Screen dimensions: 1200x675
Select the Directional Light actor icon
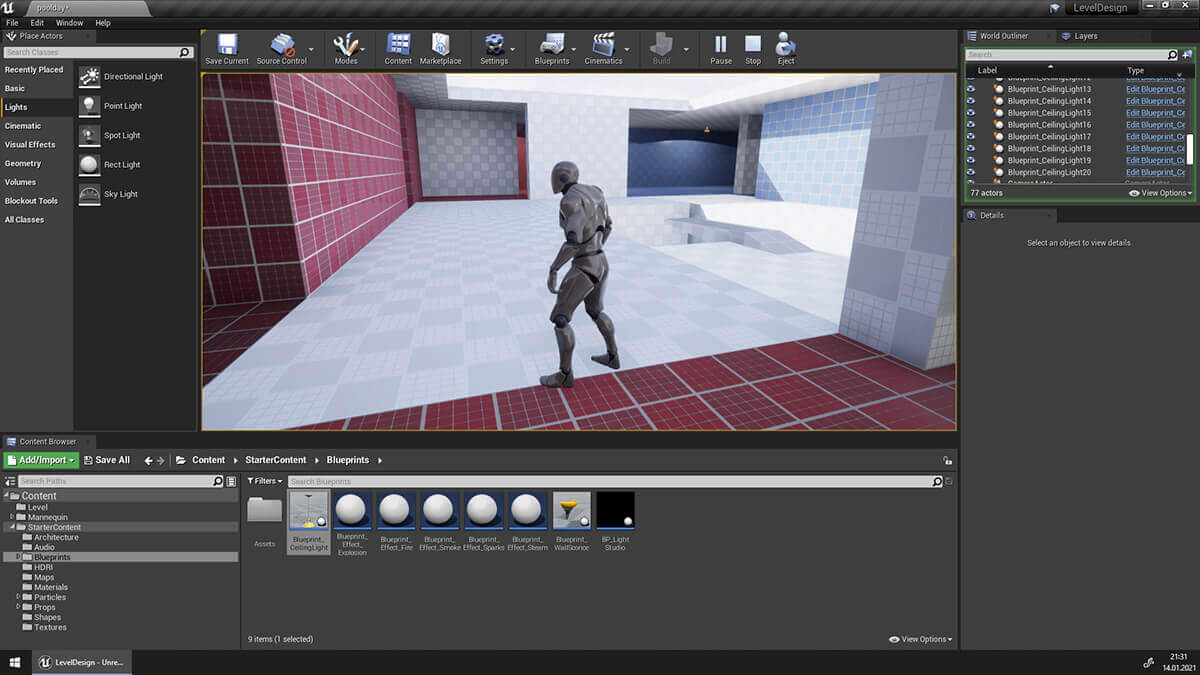[90, 77]
